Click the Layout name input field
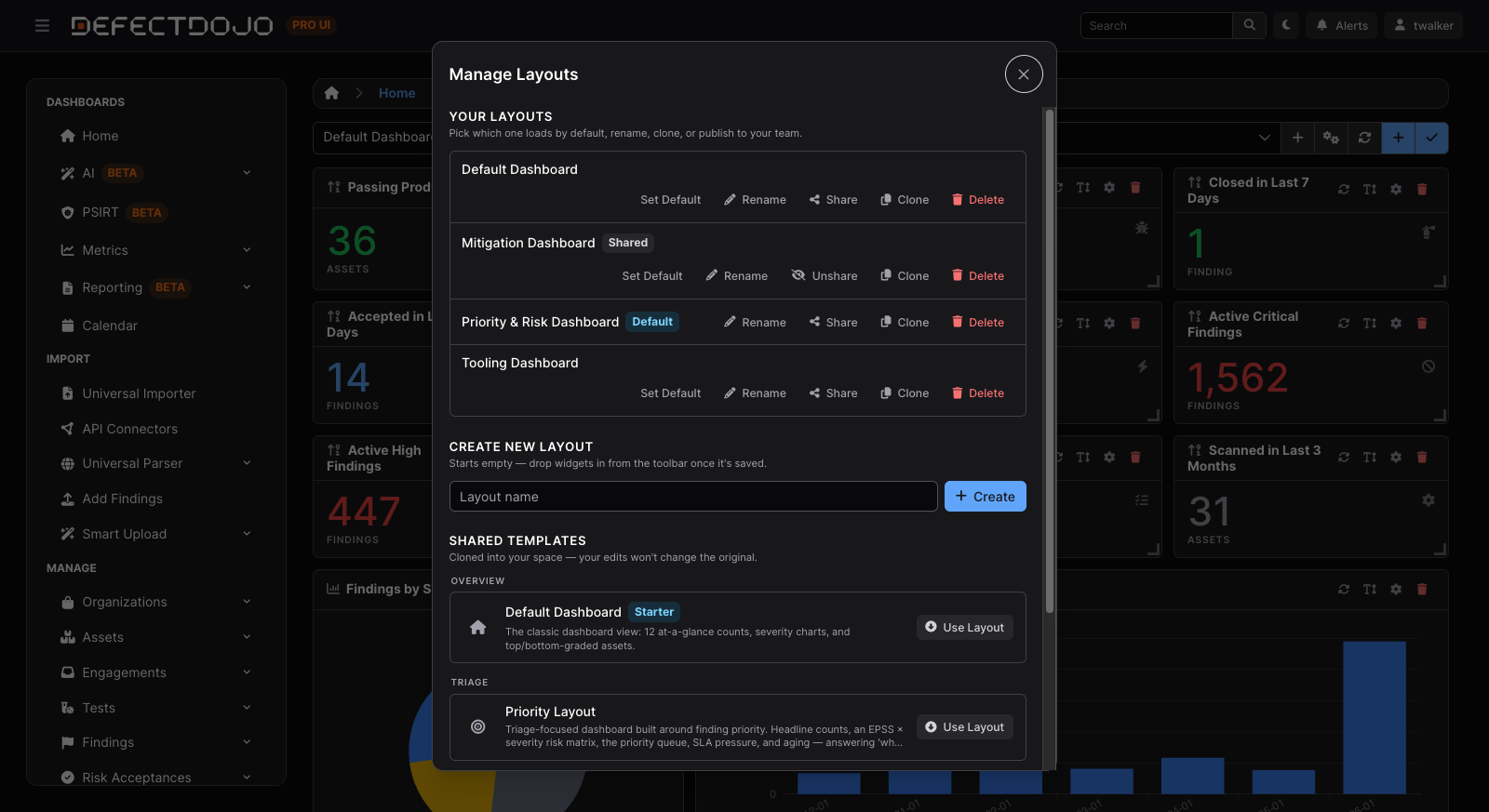Image resolution: width=1489 pixels, height=812 pixels. coord(693,497)
